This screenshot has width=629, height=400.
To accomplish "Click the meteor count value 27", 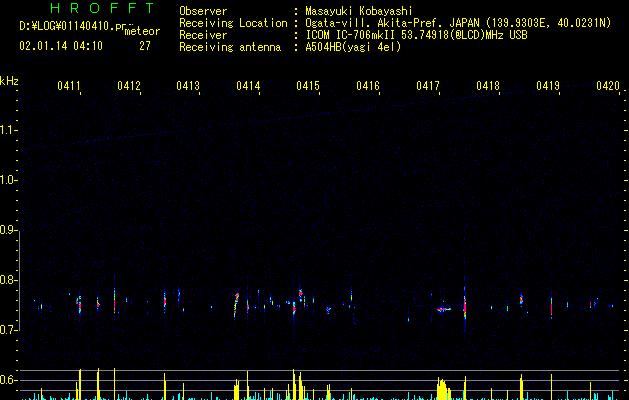I will click(145, 46).
